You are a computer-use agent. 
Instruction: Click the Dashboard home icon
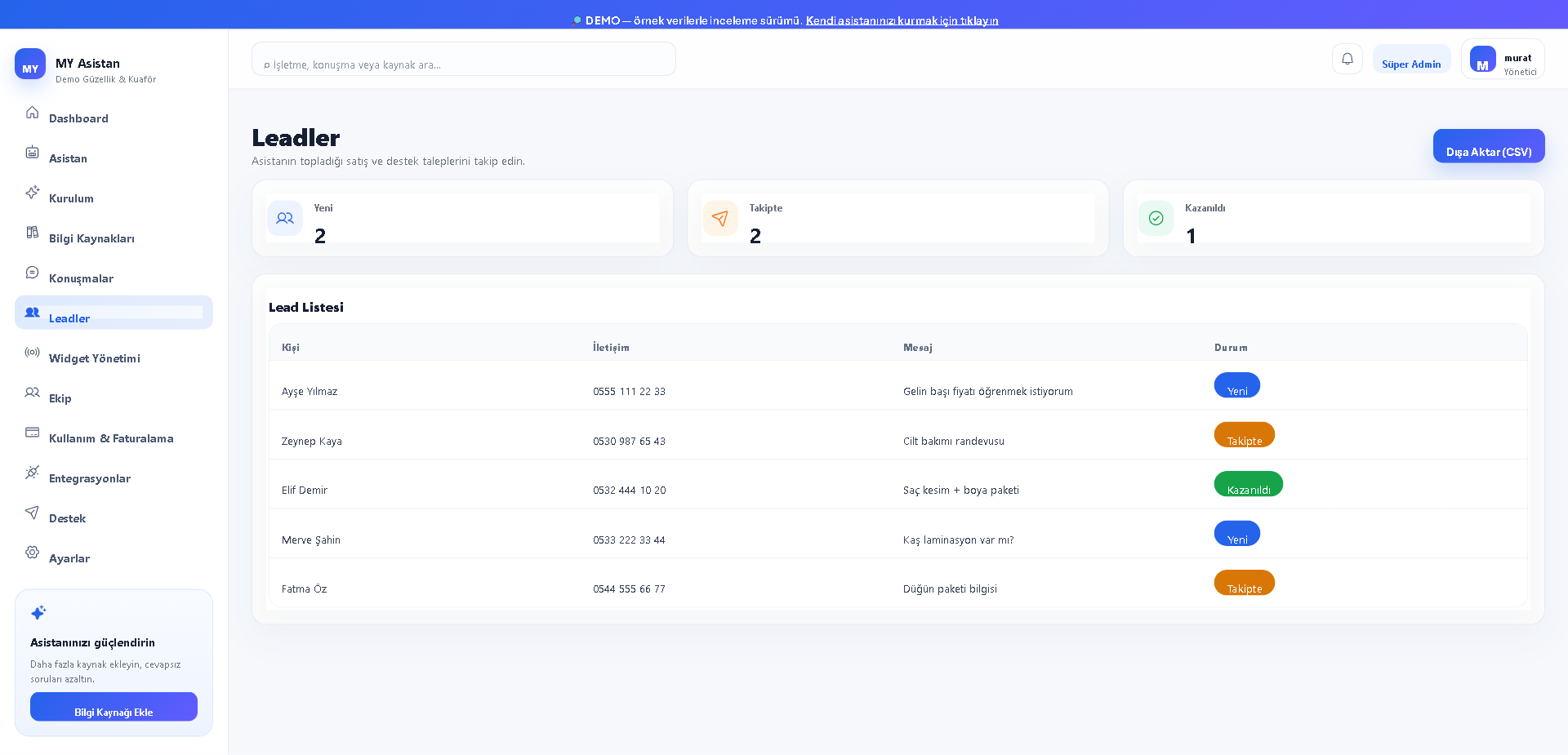[x=32, y=112]
